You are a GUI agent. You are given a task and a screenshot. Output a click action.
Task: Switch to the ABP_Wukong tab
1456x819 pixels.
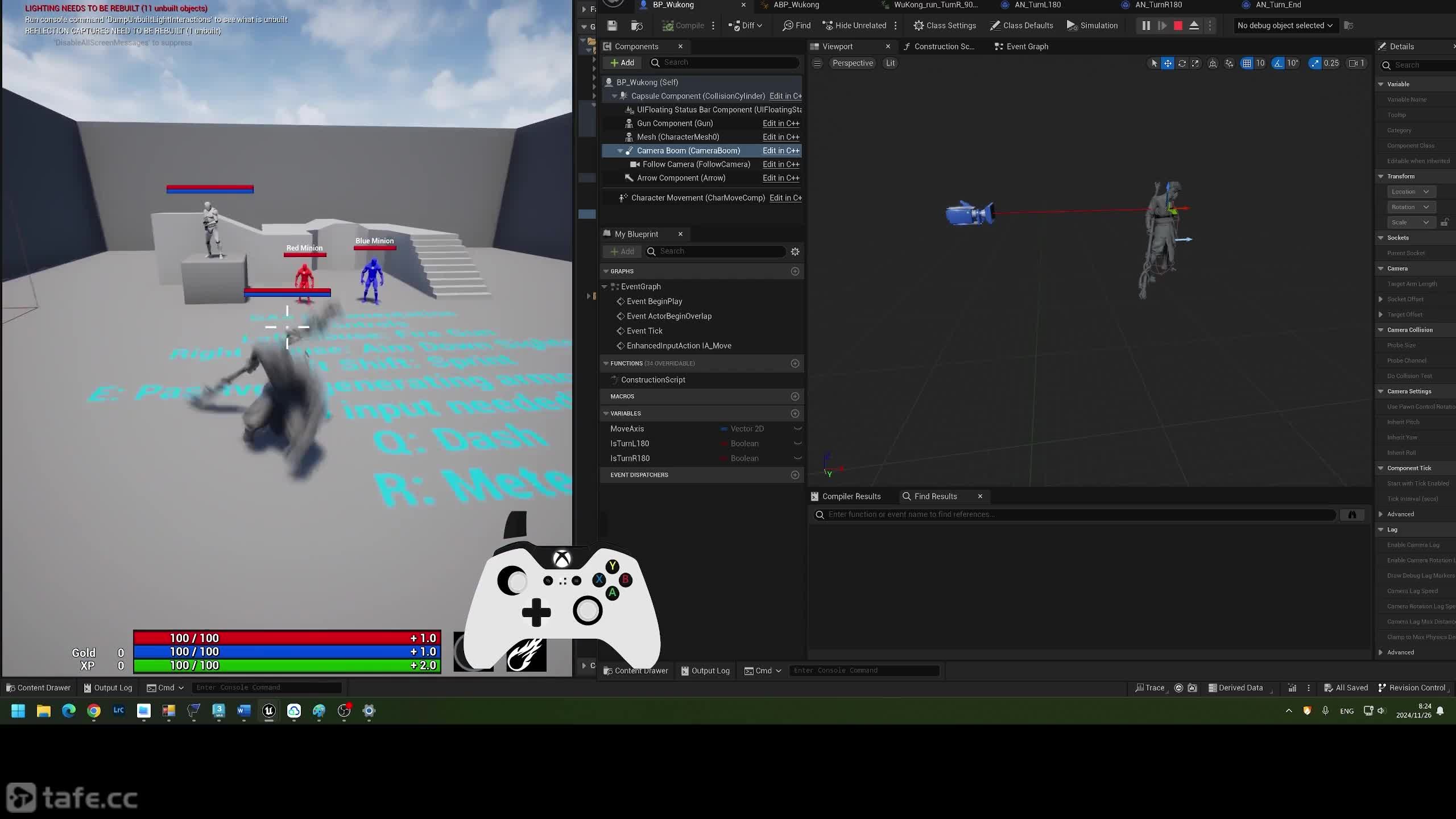tap(796, 5)
